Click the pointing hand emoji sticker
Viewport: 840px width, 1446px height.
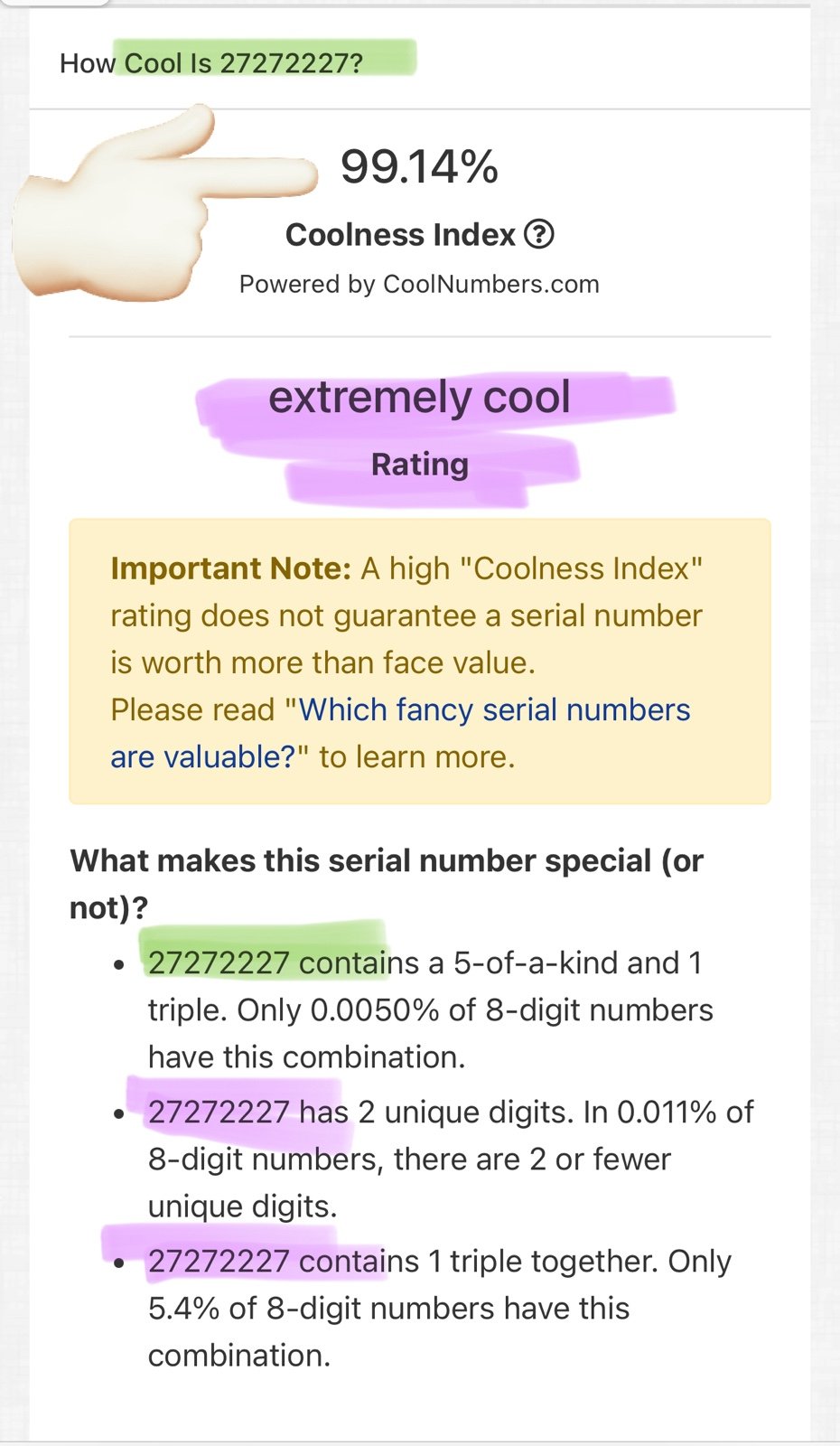pos(164,203)
